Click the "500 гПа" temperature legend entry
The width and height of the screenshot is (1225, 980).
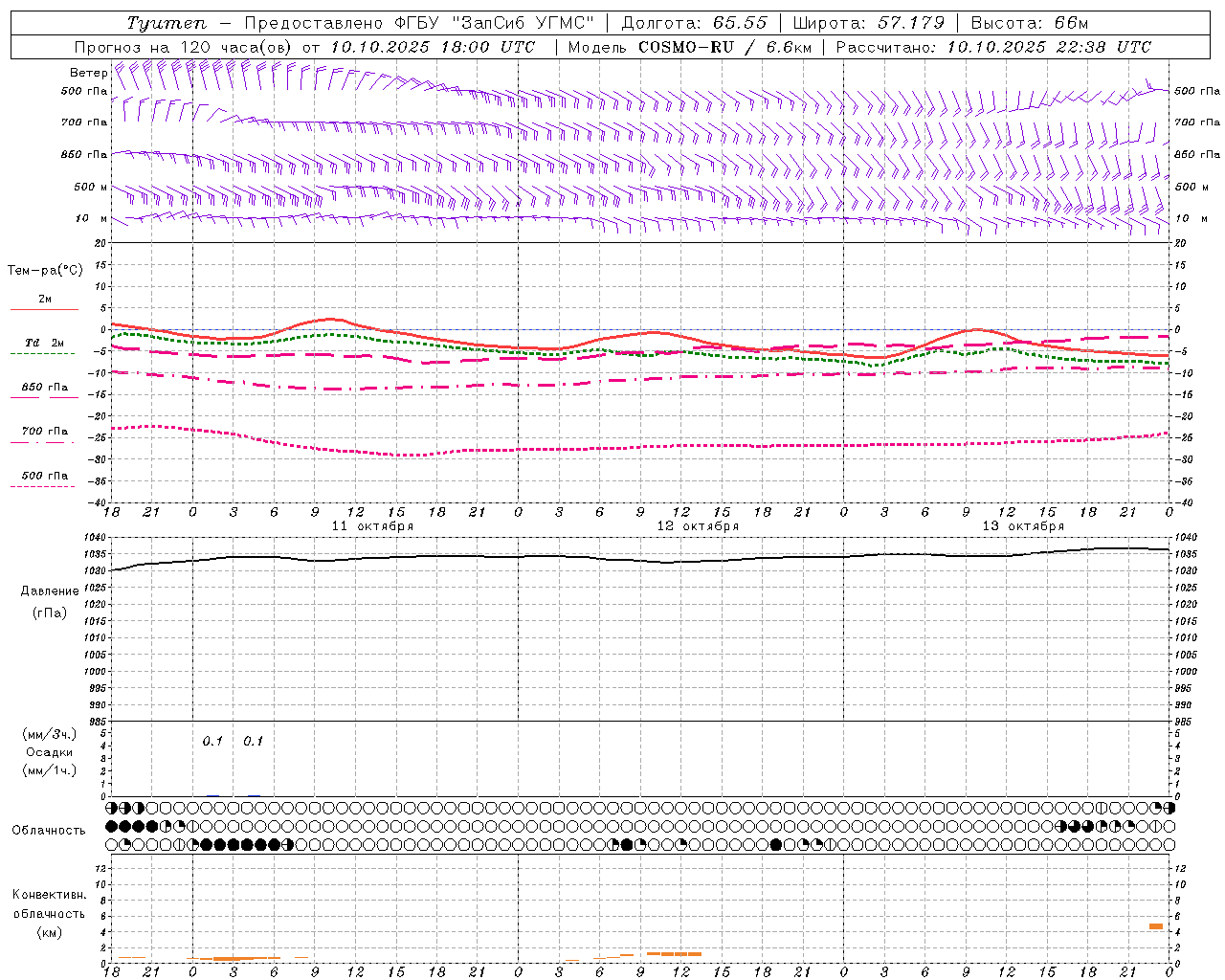44,476
